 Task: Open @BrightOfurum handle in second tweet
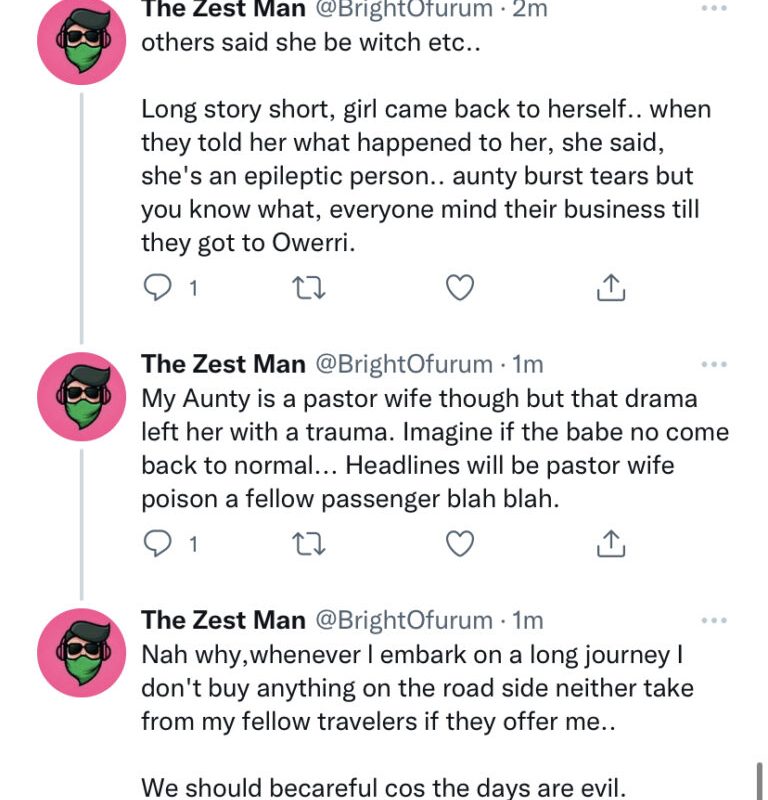click(x=404, y=365)
